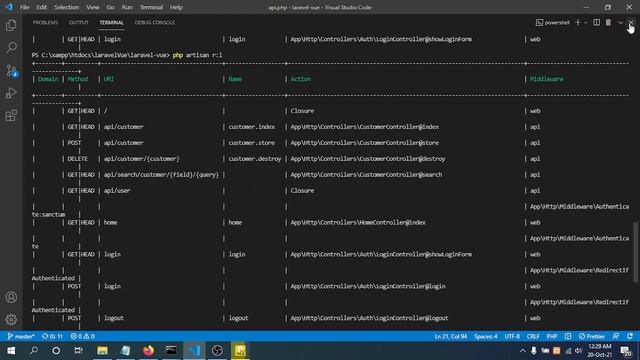The height and width of the screenshot is (360, 640).
Task: Open the Run and Debug view
Action: pos(11,93)
